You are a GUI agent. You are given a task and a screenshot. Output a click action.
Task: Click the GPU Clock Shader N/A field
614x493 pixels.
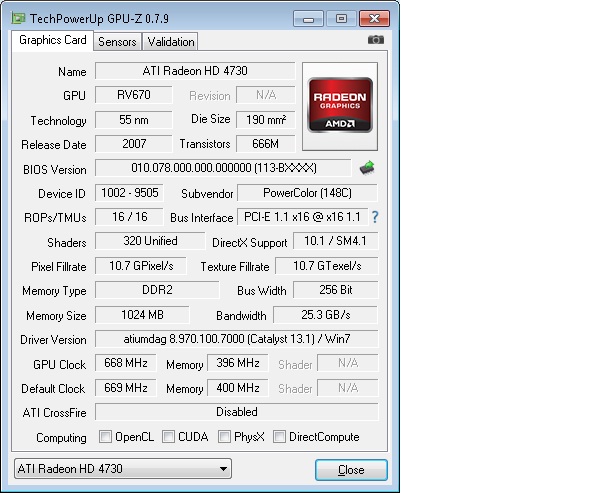[348, 363]
